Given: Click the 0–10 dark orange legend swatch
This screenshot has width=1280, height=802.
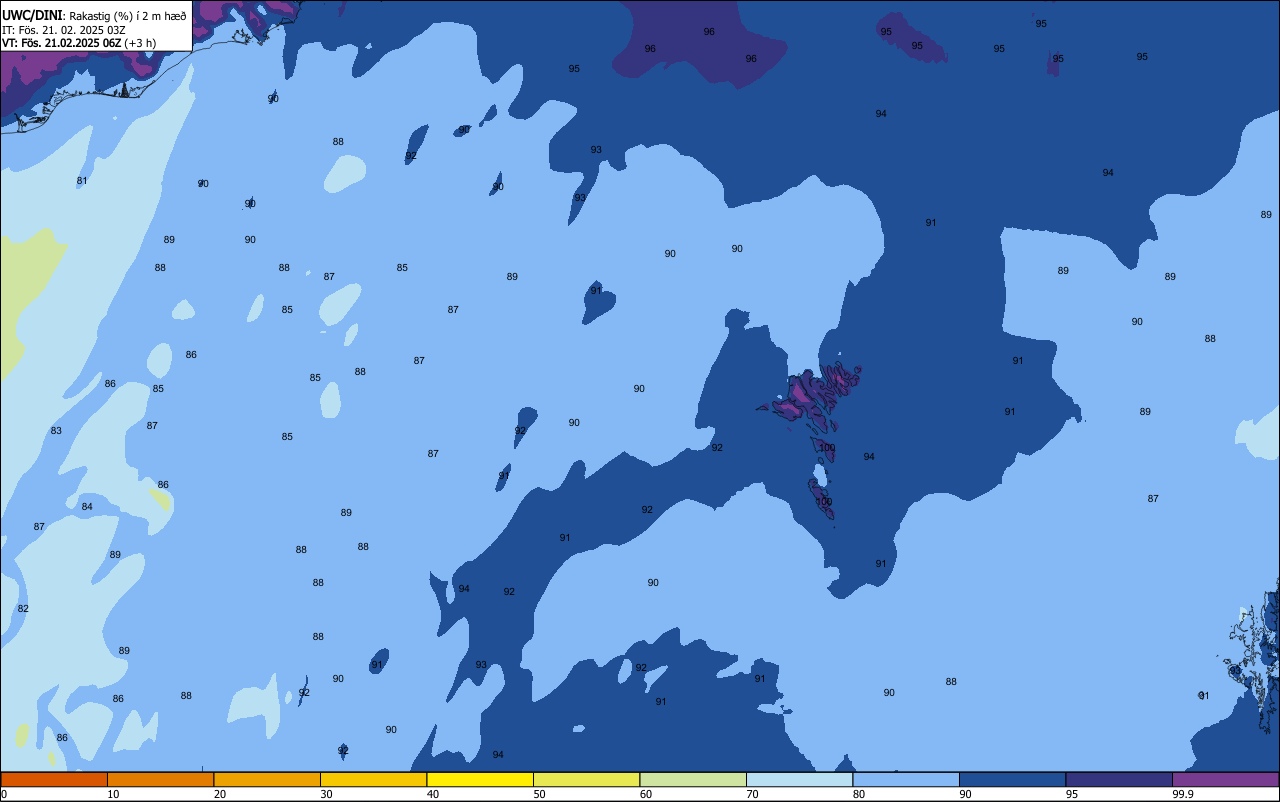Looking at the screenshot, I should [54, 779].
